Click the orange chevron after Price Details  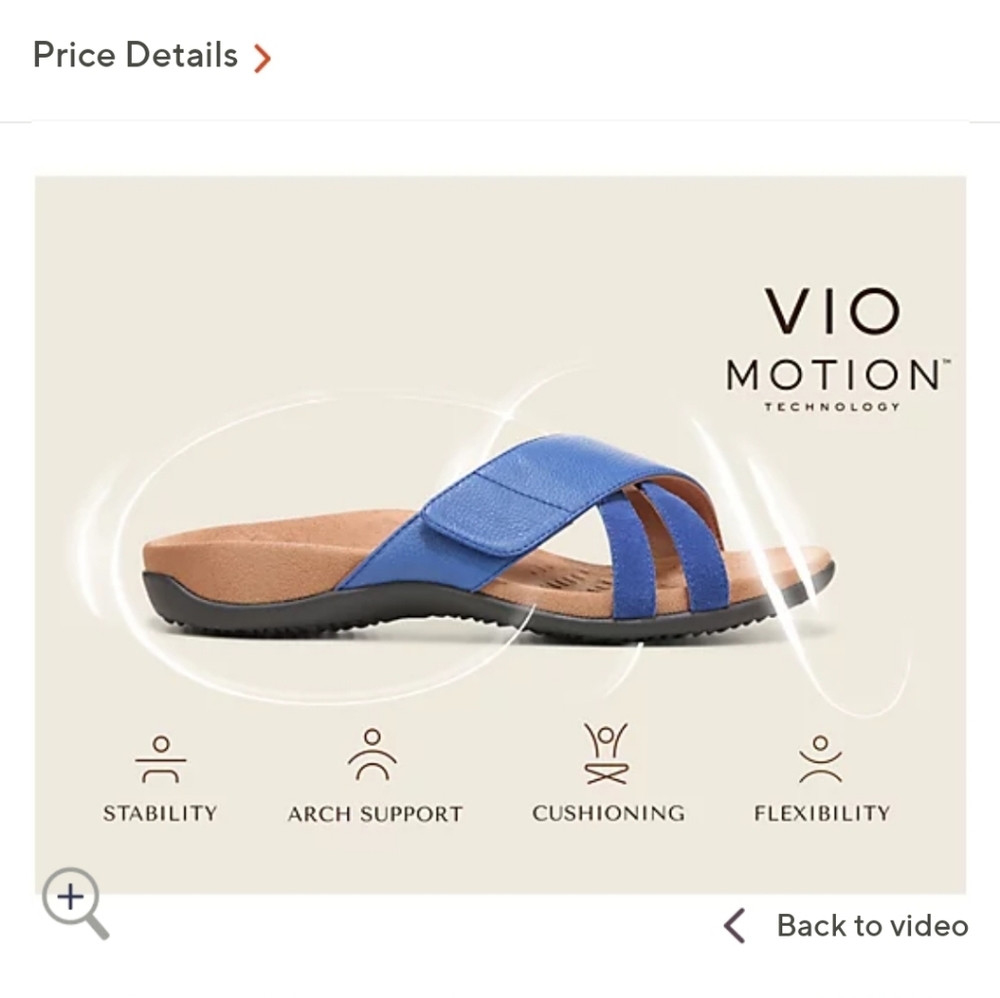click(262, 57)
